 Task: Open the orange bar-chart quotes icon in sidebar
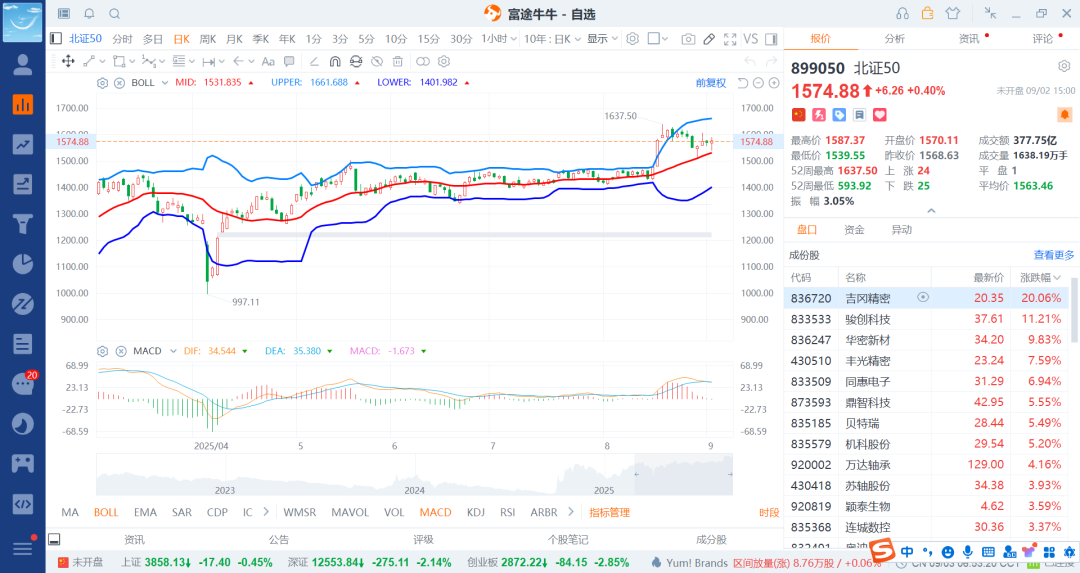pyautogui.click(x=23, y=104)
